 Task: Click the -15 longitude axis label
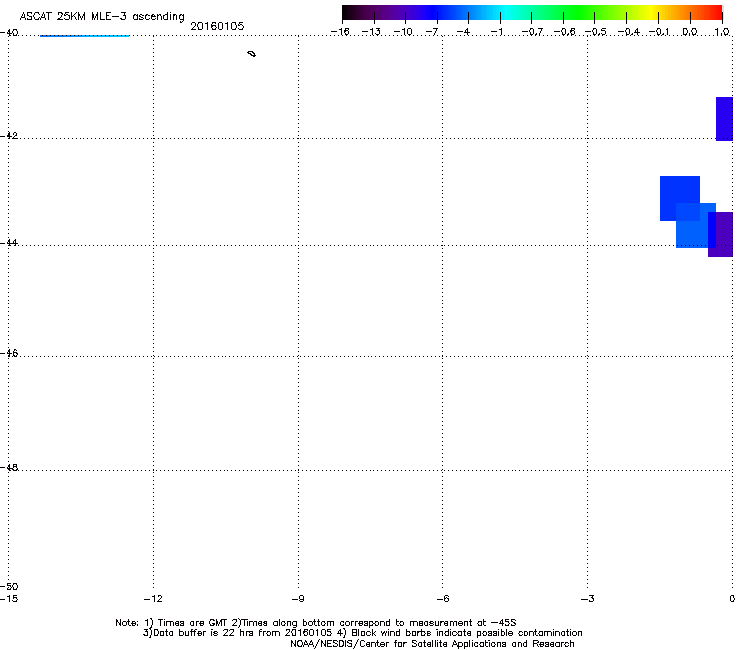(x=9, y=599)
